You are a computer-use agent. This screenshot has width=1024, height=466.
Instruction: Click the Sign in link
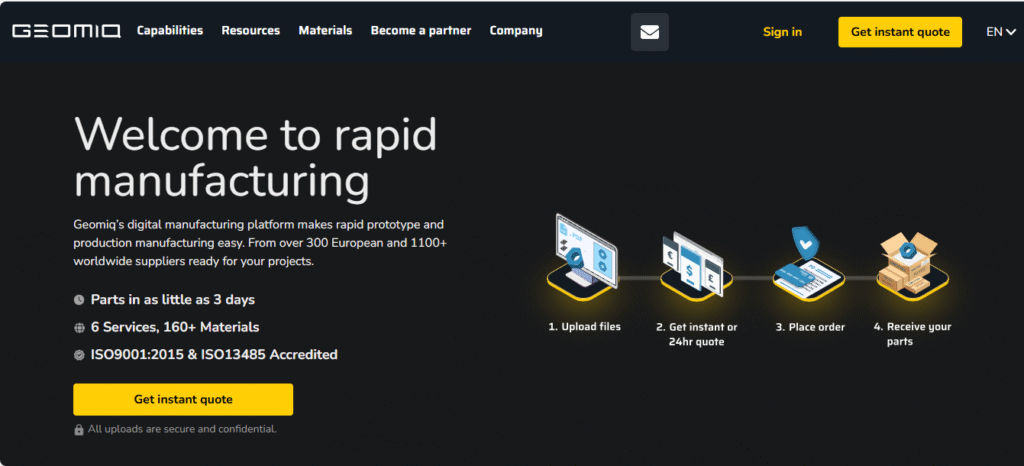click(782, 32)
